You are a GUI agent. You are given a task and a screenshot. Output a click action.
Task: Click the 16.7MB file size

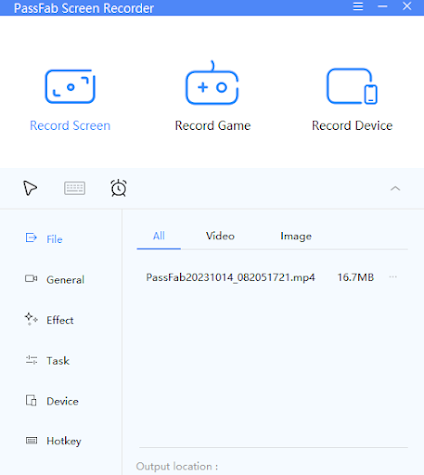(x=356, y=277)
